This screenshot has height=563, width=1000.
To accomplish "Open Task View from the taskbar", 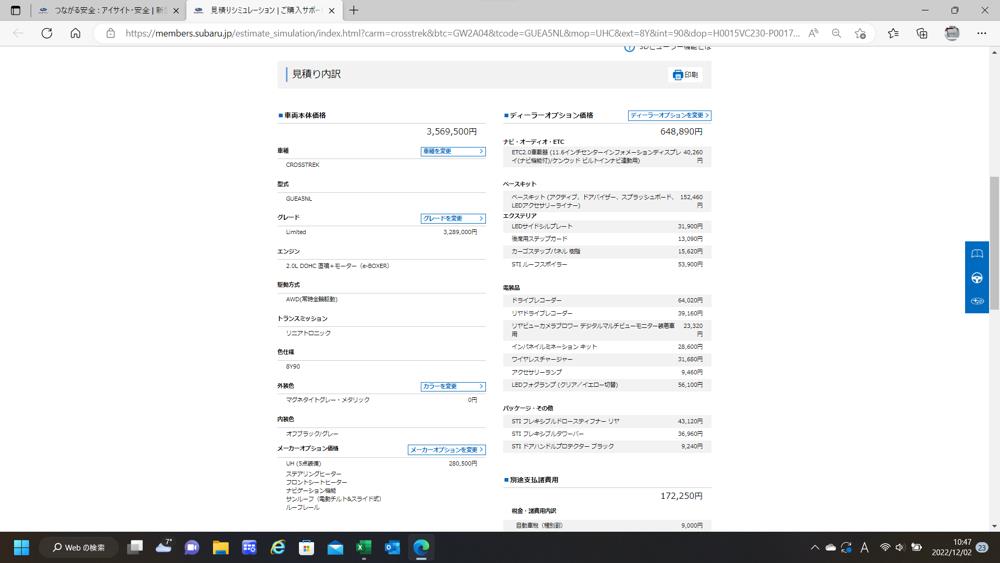I will (135, 547).
